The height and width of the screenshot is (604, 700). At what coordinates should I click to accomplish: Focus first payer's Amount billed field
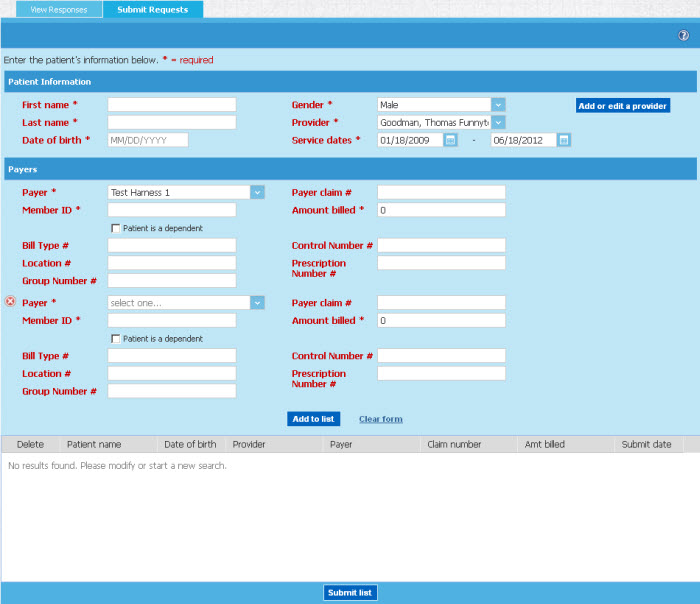click(441, 210)
